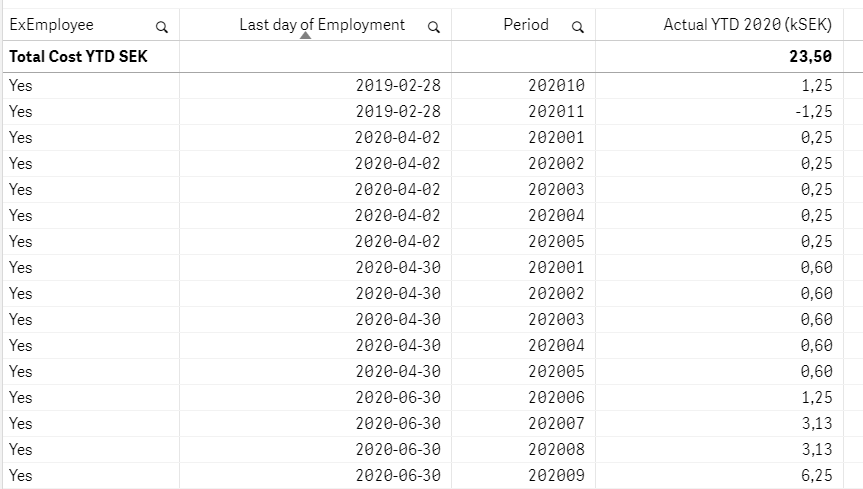Click sort arrow under Last day of Employment
Viewport: 863px width, 489px height.
pos(306,36)
